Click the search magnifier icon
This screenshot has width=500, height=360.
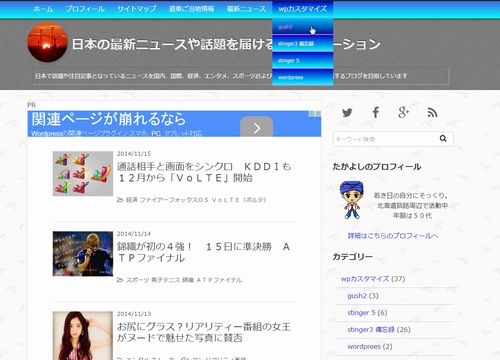[443, 138]
